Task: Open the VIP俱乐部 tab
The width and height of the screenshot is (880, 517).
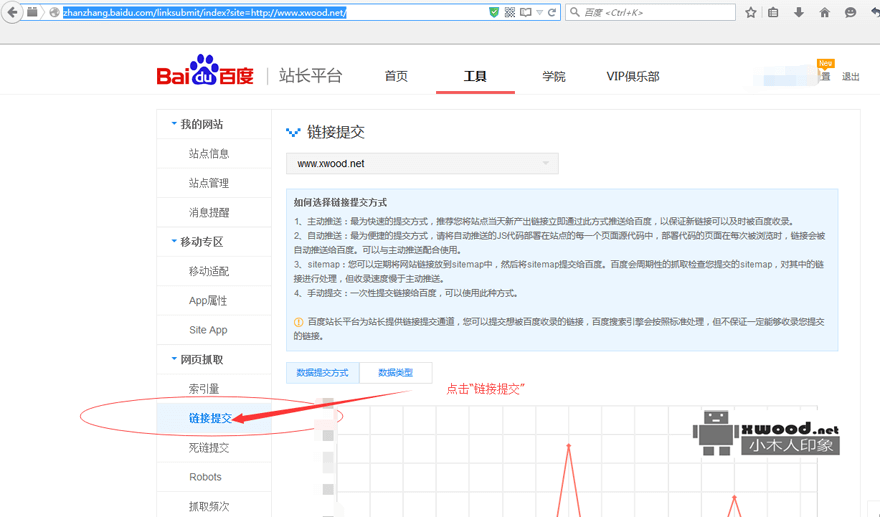Action: (632, 76)
